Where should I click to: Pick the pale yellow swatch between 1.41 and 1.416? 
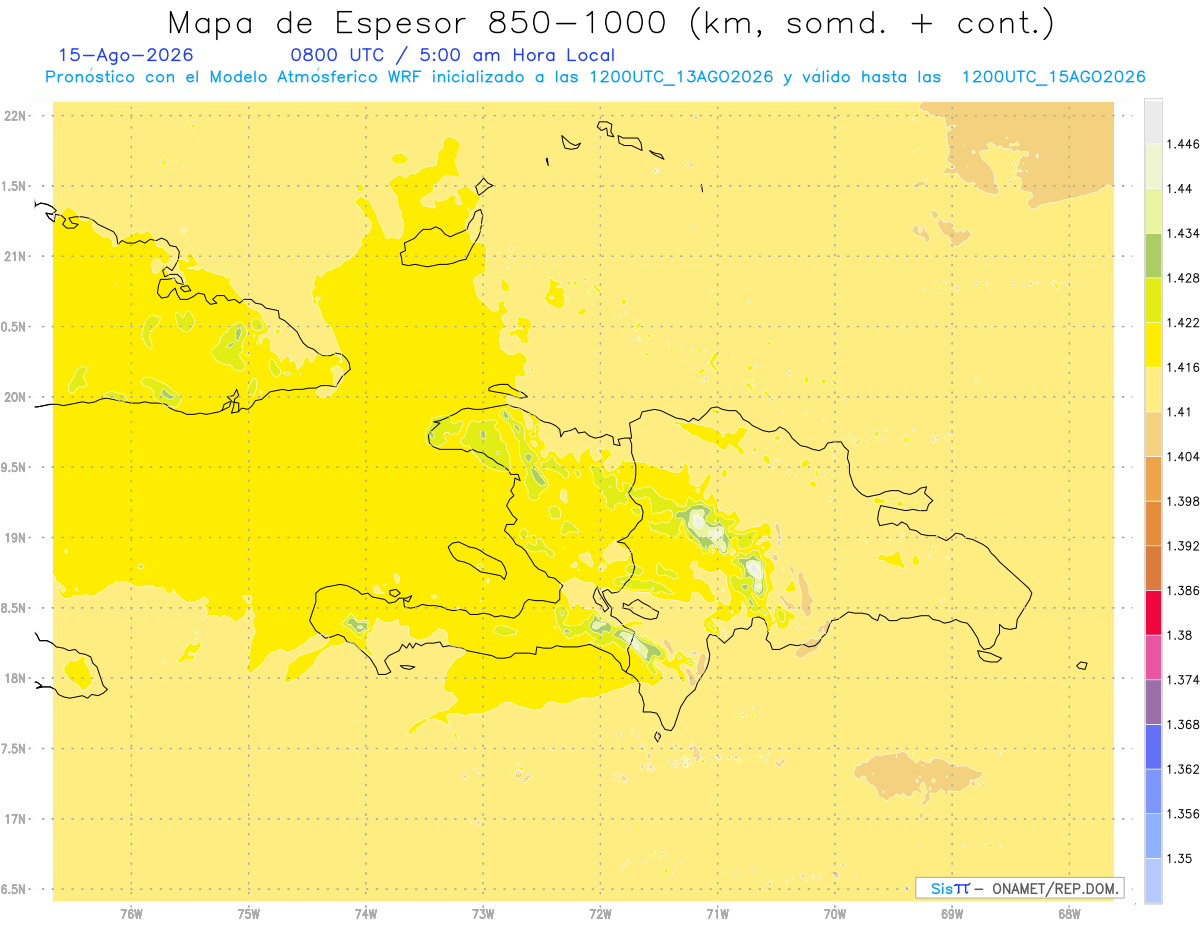click(x=1153, y=389)
